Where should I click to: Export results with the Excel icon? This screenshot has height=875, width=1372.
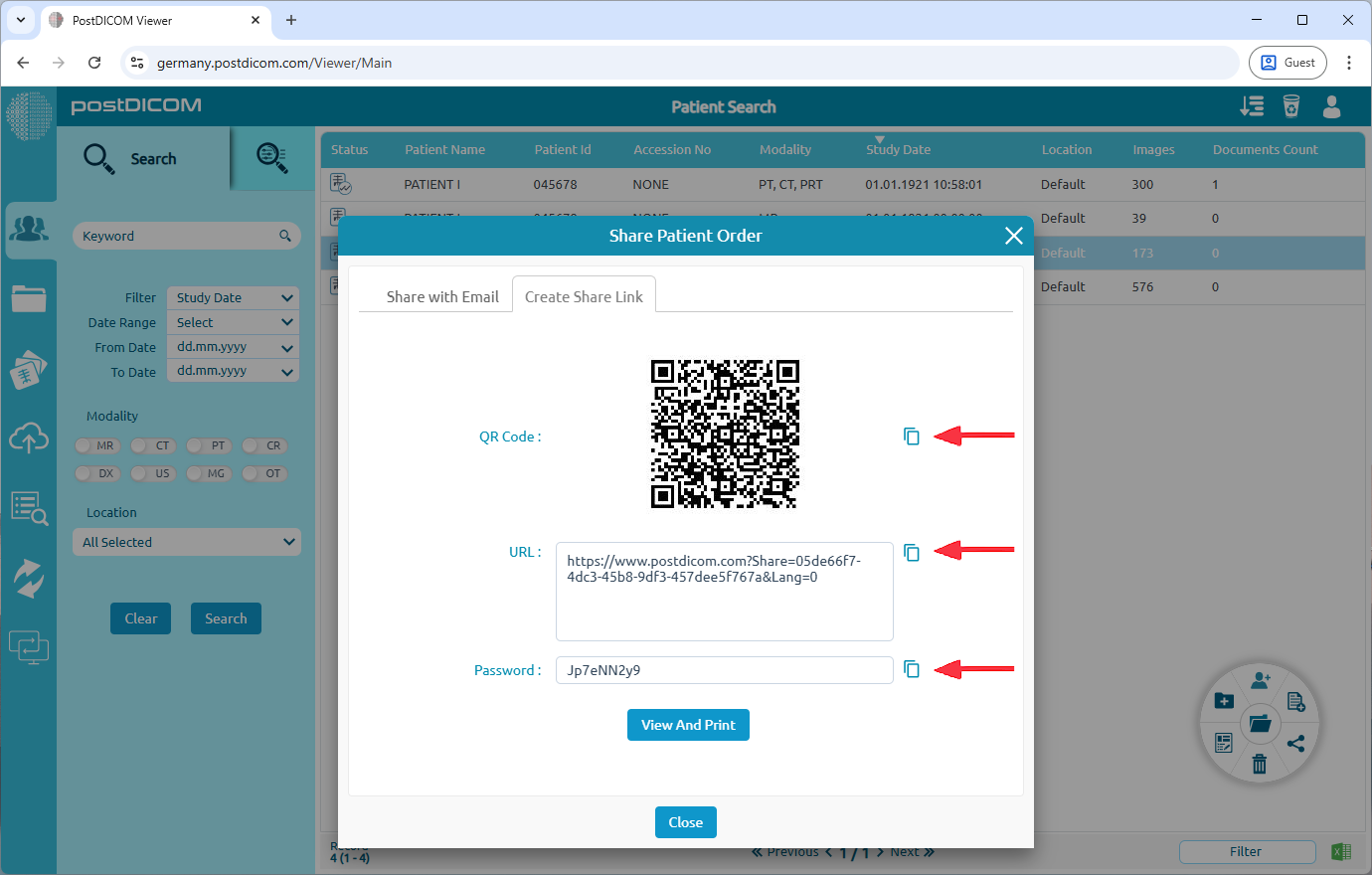(x=1340, y=851)
